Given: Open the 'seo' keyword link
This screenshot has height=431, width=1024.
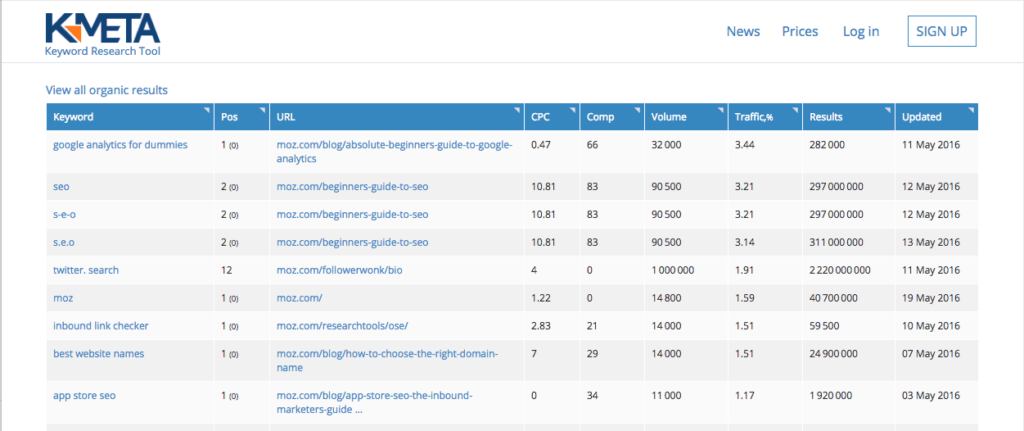Looking at the screenshot, I should click(x=61, y=187).
